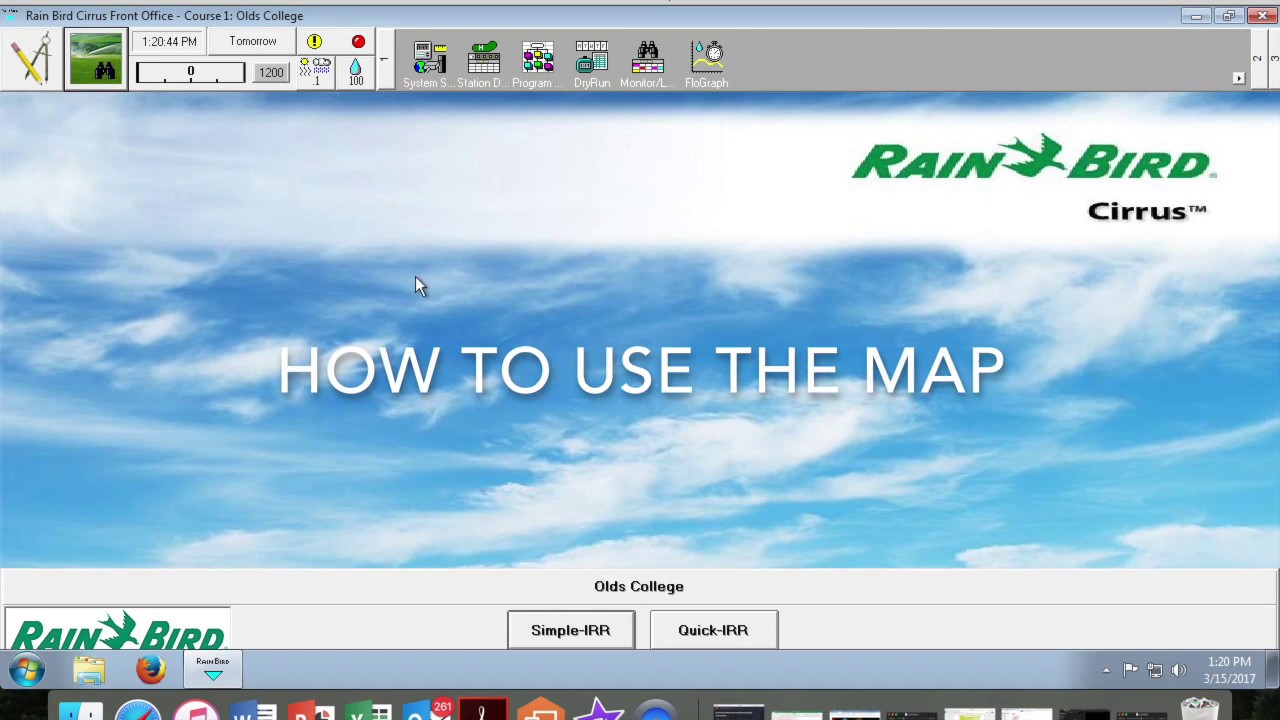
Task: Open System Settings module
Action: [429, 65]
